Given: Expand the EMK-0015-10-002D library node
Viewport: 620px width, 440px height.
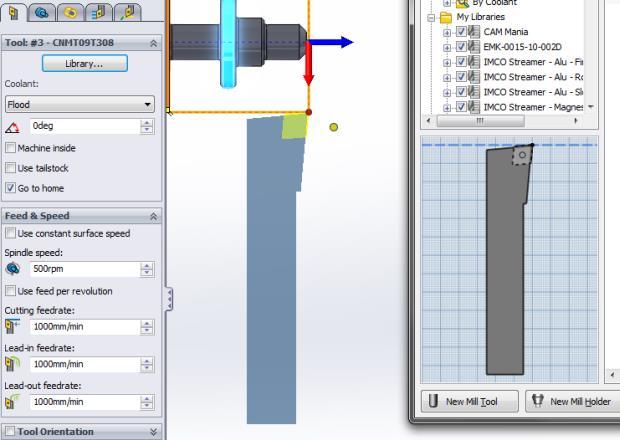Looking at the screenshot, I should (447, 47).
